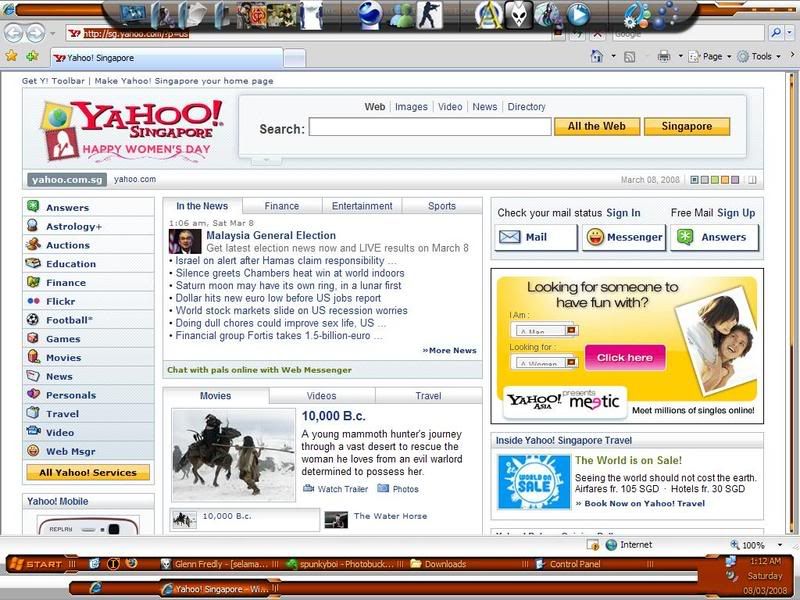
Task: Expand search provider options dropdown
Action: point(790,33)
